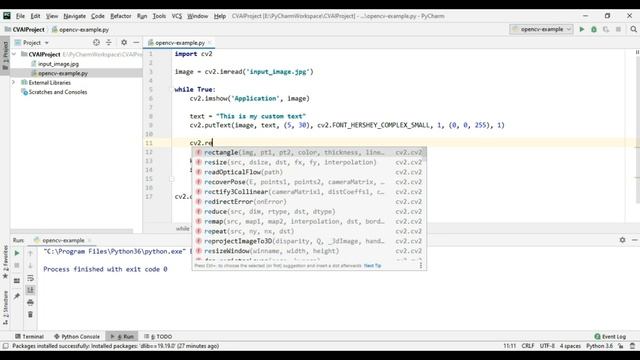The width and height of the screenshot is (640, 360).
Task: Open the VCS menu
Action: click(x=177, y=16)
